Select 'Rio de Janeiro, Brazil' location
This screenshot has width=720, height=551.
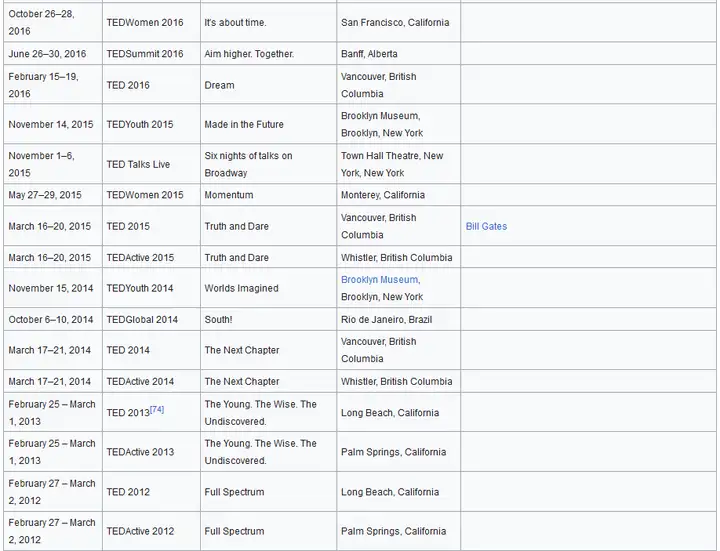[x=386, y=320]
